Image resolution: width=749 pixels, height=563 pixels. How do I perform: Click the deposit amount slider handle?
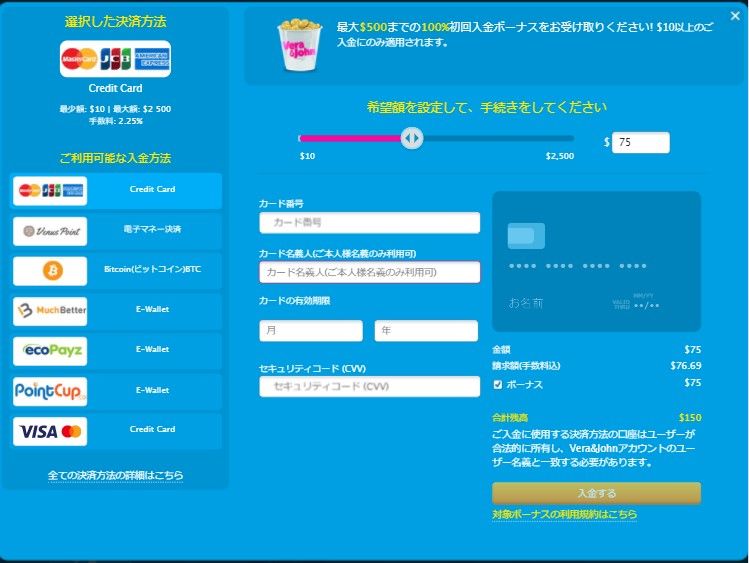tap(411, 138)
